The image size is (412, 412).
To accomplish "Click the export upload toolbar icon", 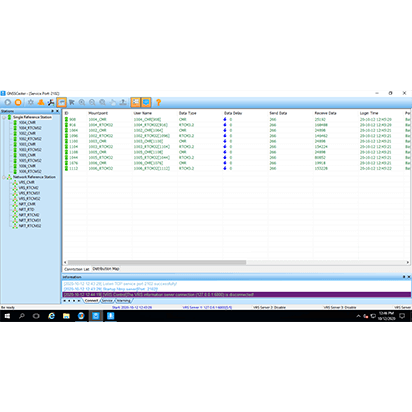I will point(123,102).
